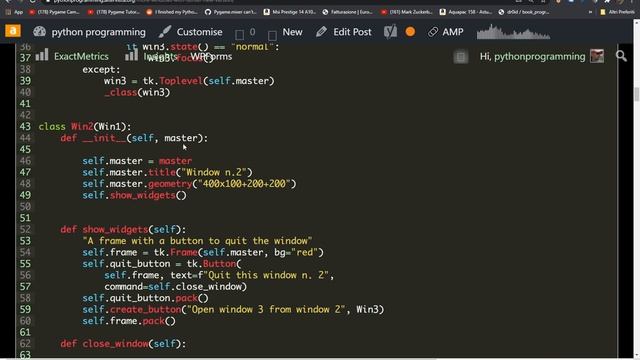Open Customise from the admin bar
The height and width of the screenshot is (360, 640).
(191, 32)
